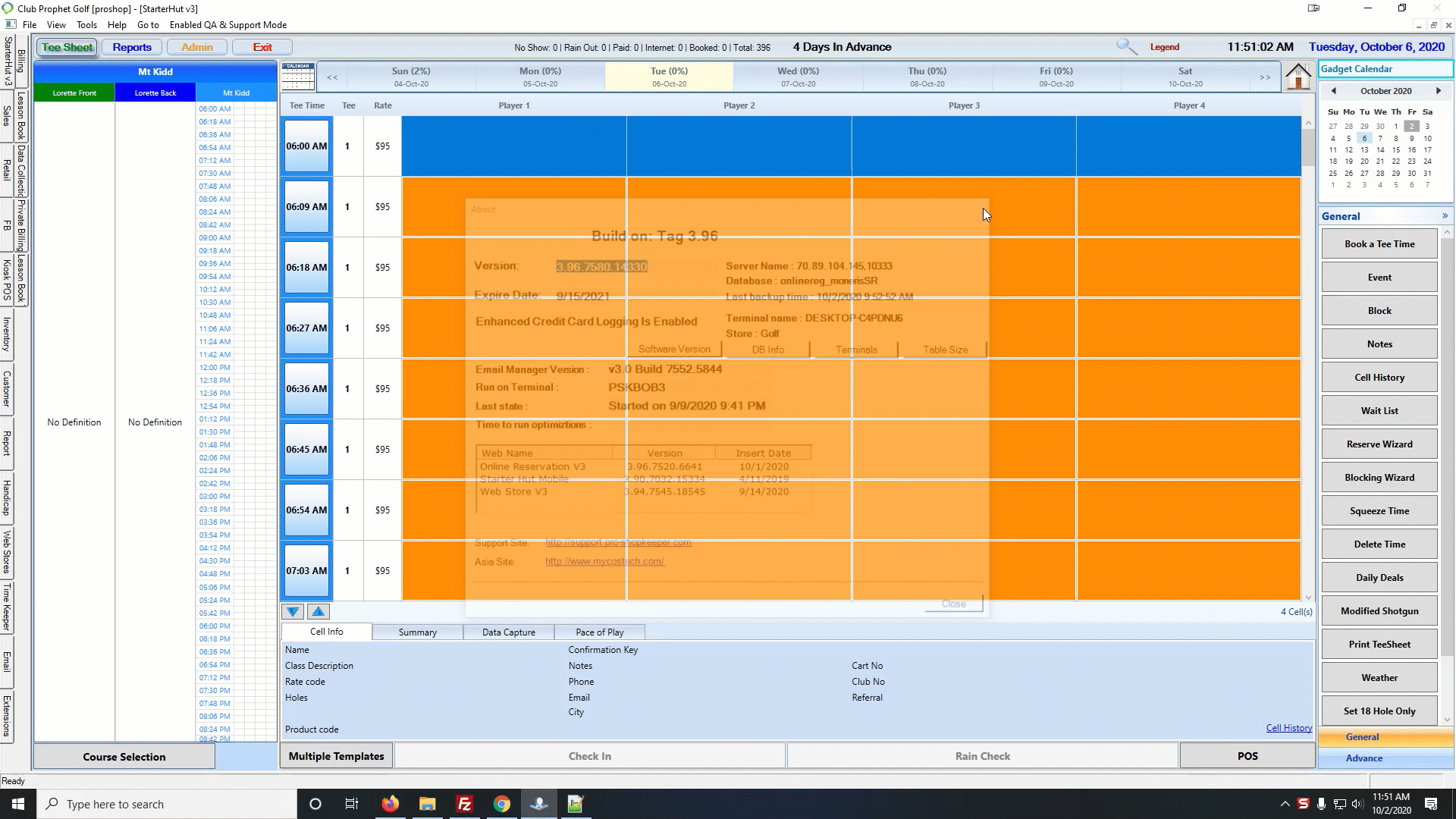Viewport: 1456px width, 819px height.
Task: Go to the next month in Gadget Calendar
Action: click(1438, 91)
